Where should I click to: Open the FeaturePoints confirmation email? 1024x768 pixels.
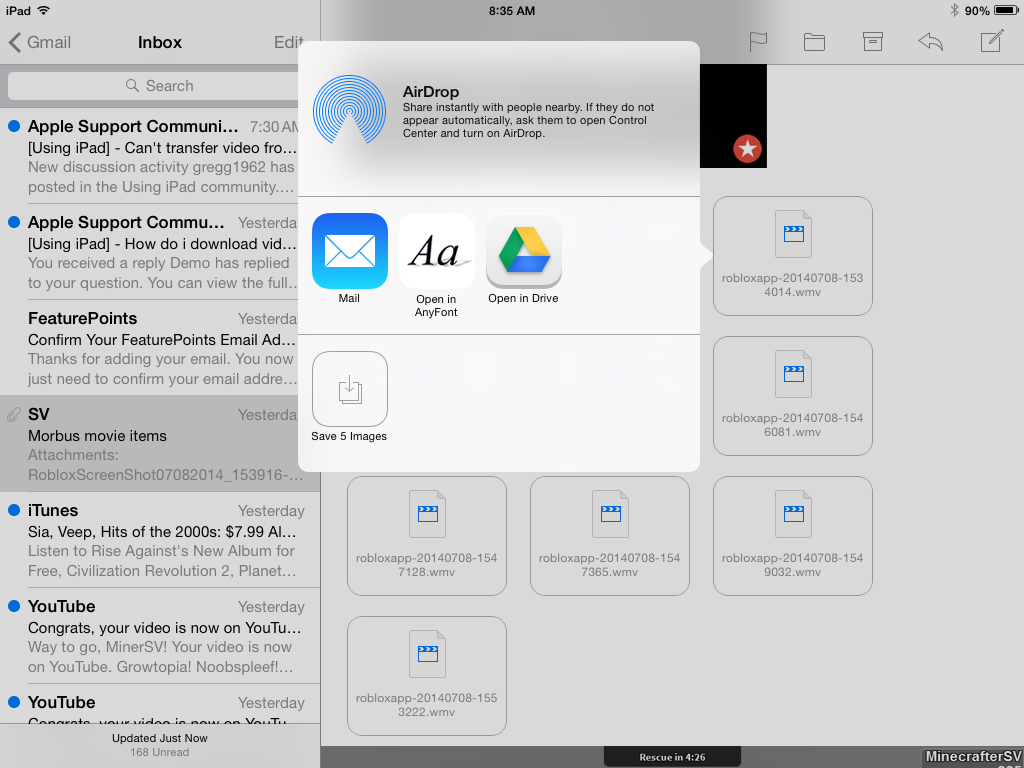[x=160, y=348]
